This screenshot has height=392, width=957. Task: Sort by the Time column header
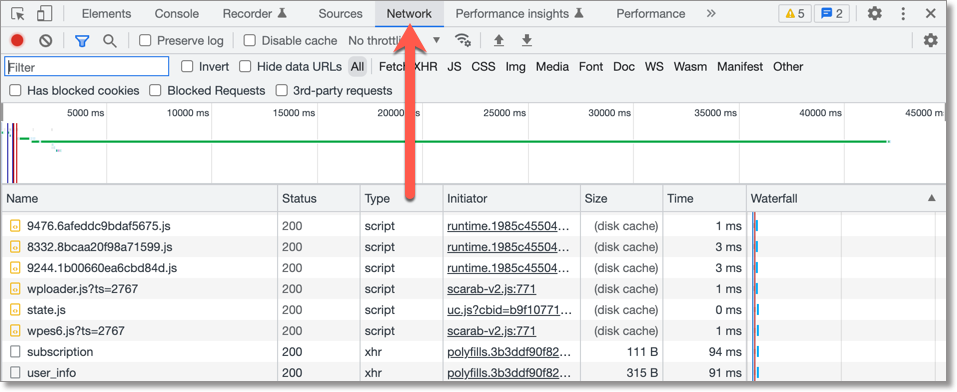(x=704, y=198)
